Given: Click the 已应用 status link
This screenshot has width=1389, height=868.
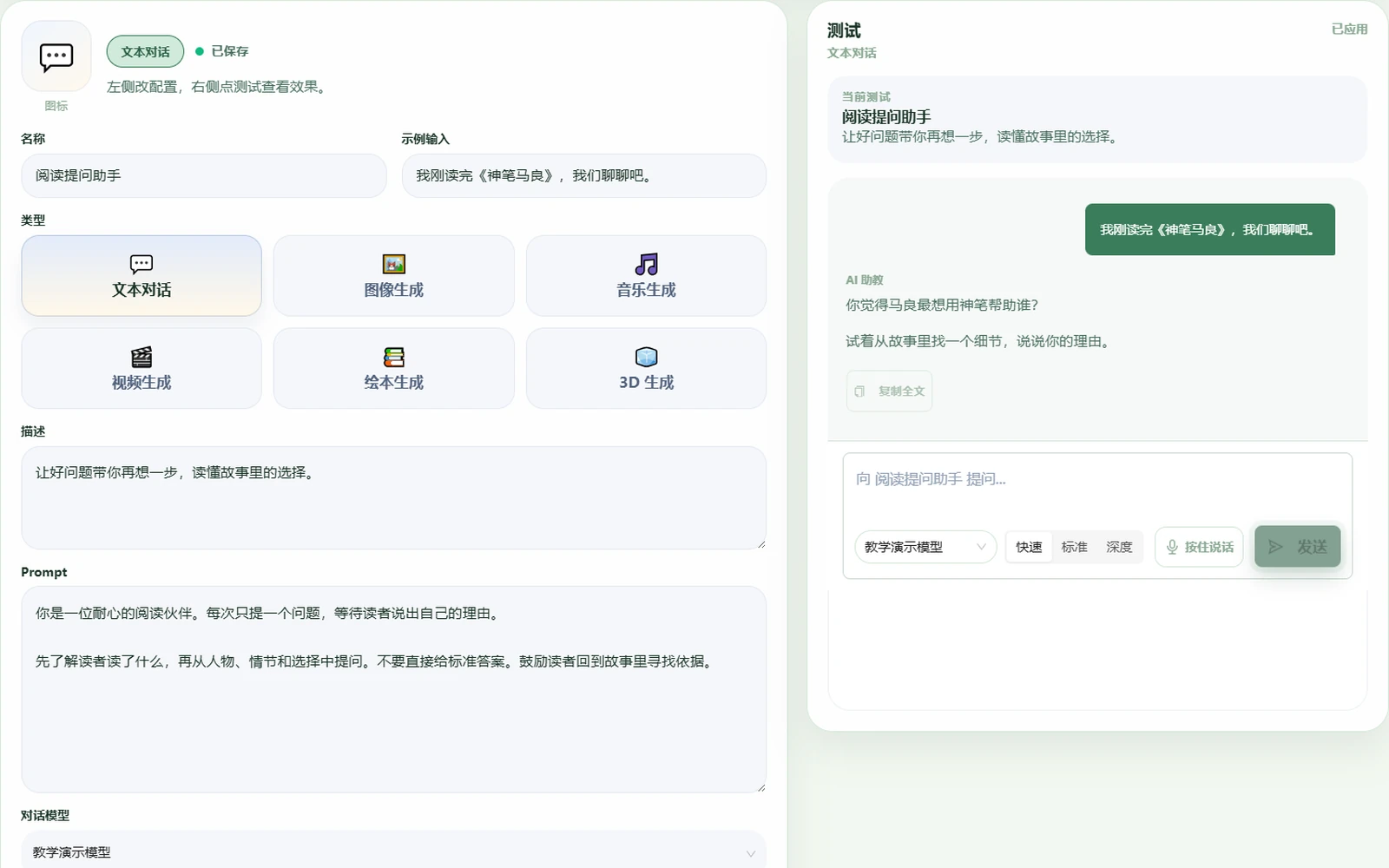Looking at the screenshot, I should 1349,30.
